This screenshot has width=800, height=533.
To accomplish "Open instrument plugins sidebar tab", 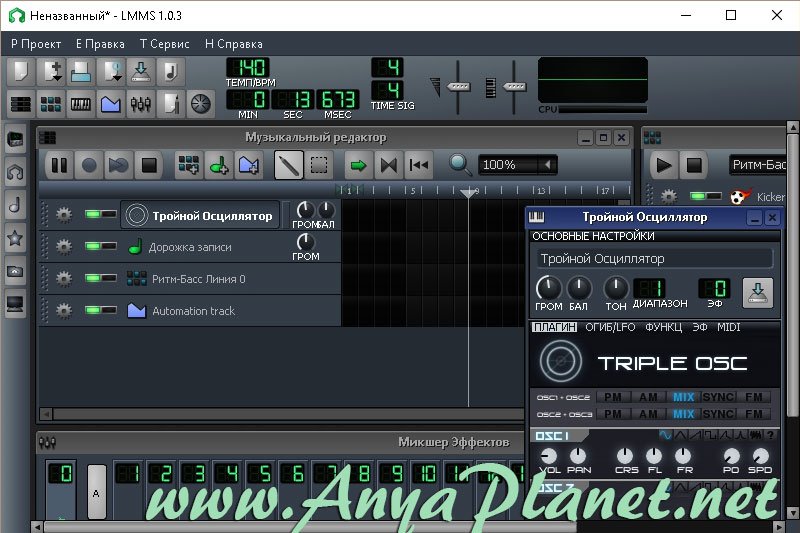I will pyautogui.click(x=15, y=139).
